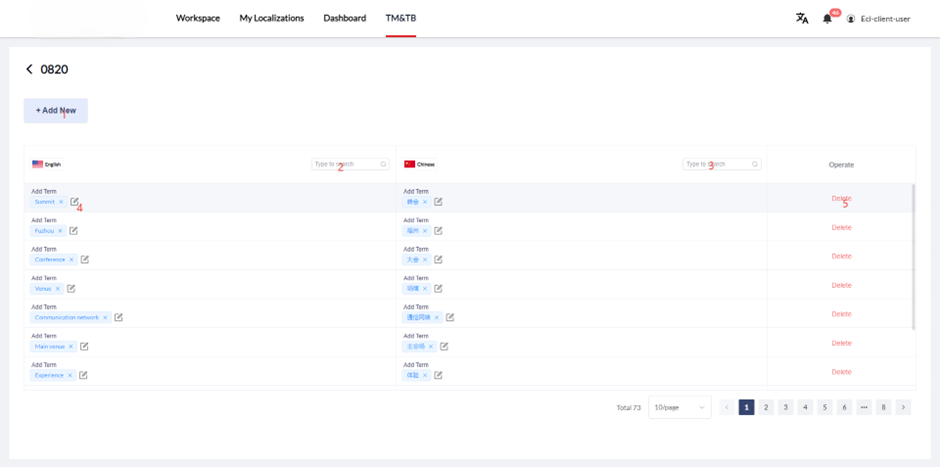Open the 10/page page size dropdown
This screenshot has width=940, height=467.
(x=679, y=408)
